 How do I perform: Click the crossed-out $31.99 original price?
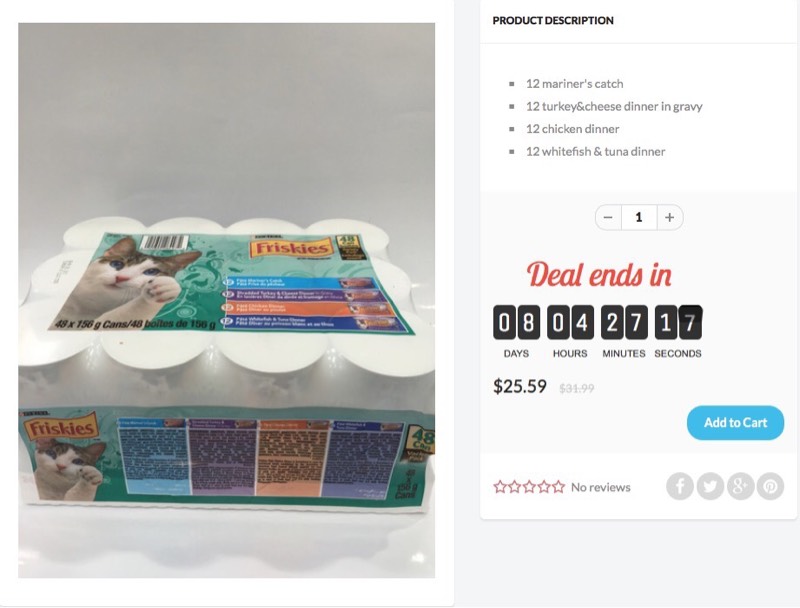(577, 388)
